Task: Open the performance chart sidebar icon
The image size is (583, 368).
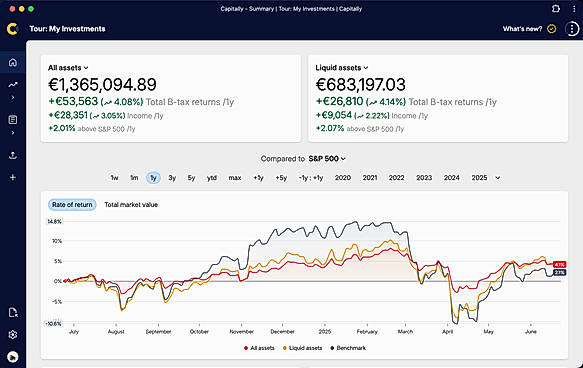Action: click(x=13, y=85)
